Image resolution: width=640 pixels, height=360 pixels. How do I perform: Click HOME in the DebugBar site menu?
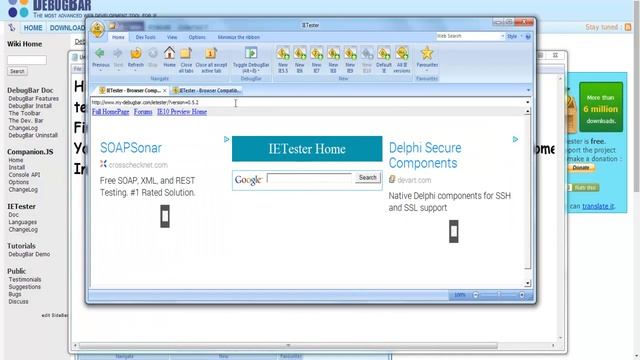point(33,28)
